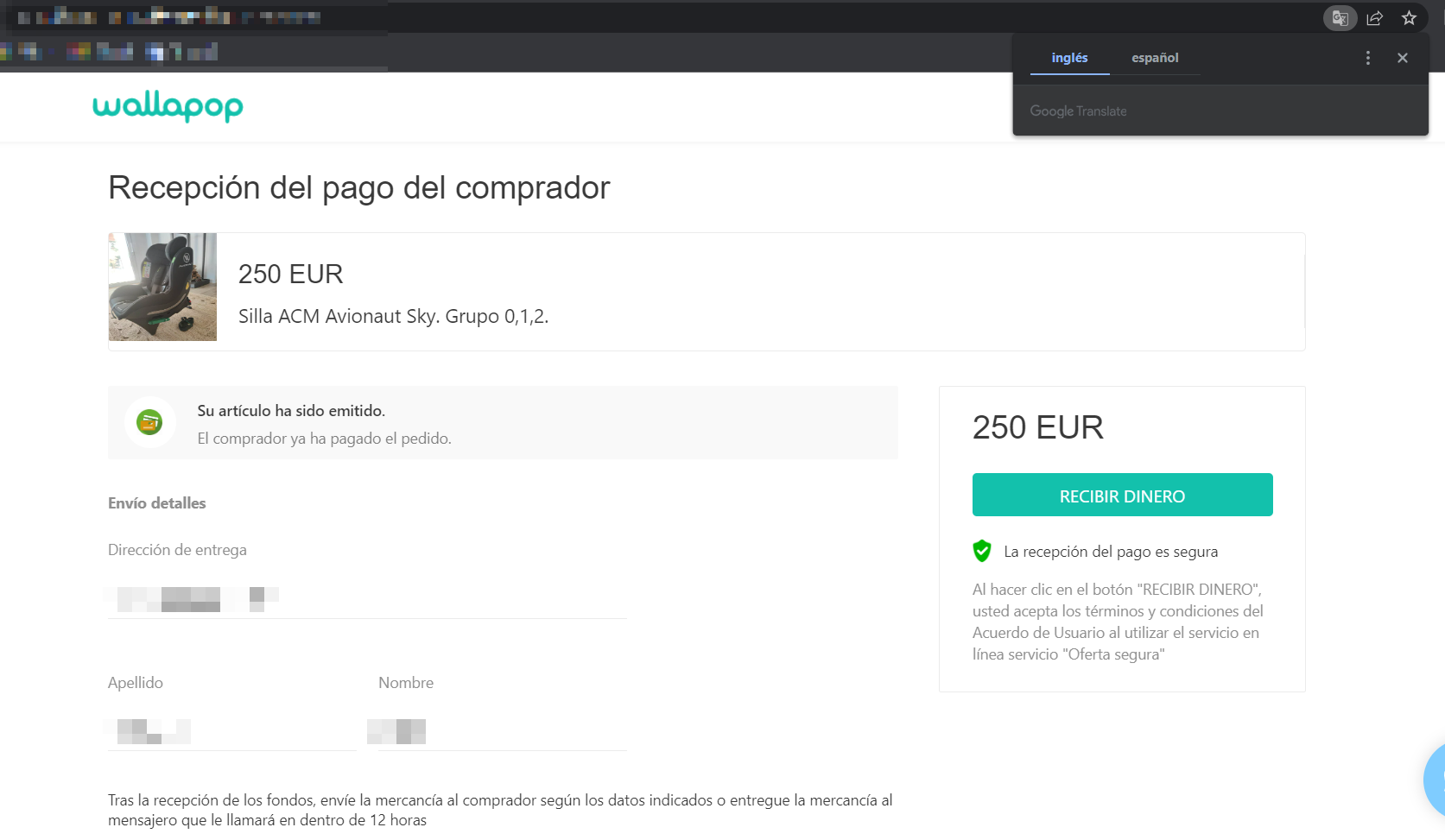Select the español tab in translate popup
The width and height of the screenshot is (1445, 840).
pos(1155,58)
